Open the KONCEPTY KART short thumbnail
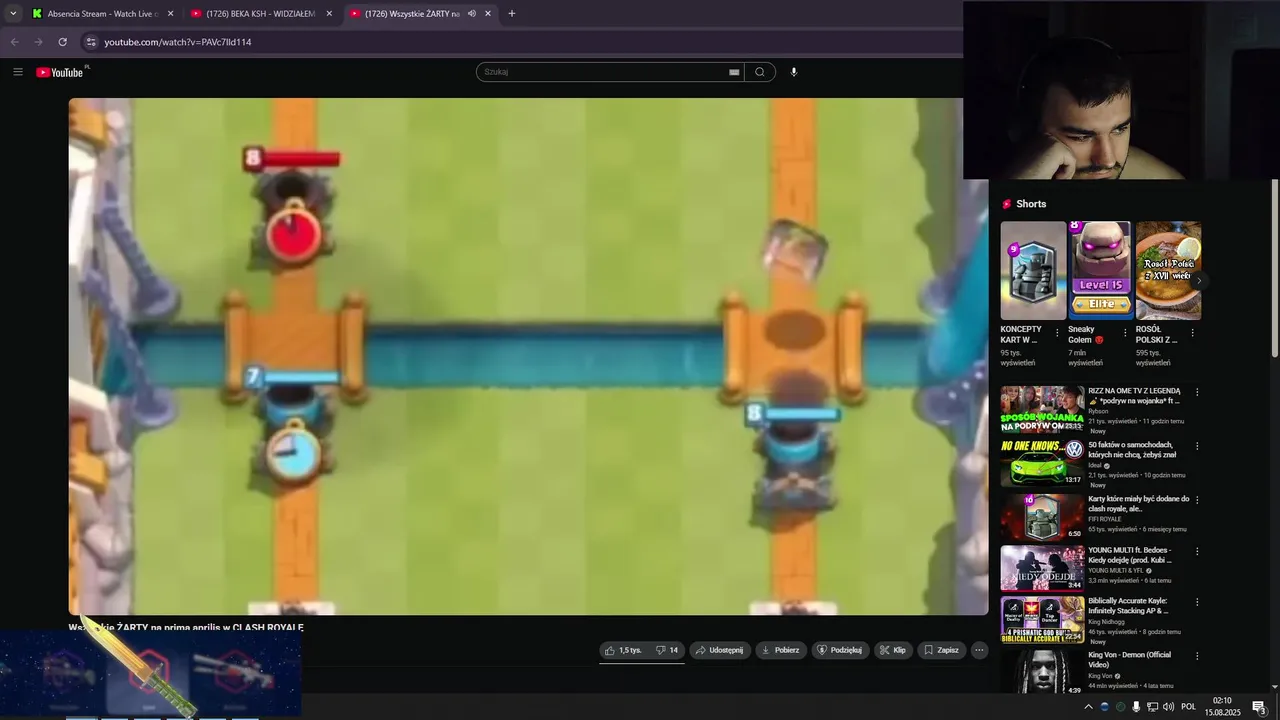This screenshot has width=1280, height=720. 1033,270
